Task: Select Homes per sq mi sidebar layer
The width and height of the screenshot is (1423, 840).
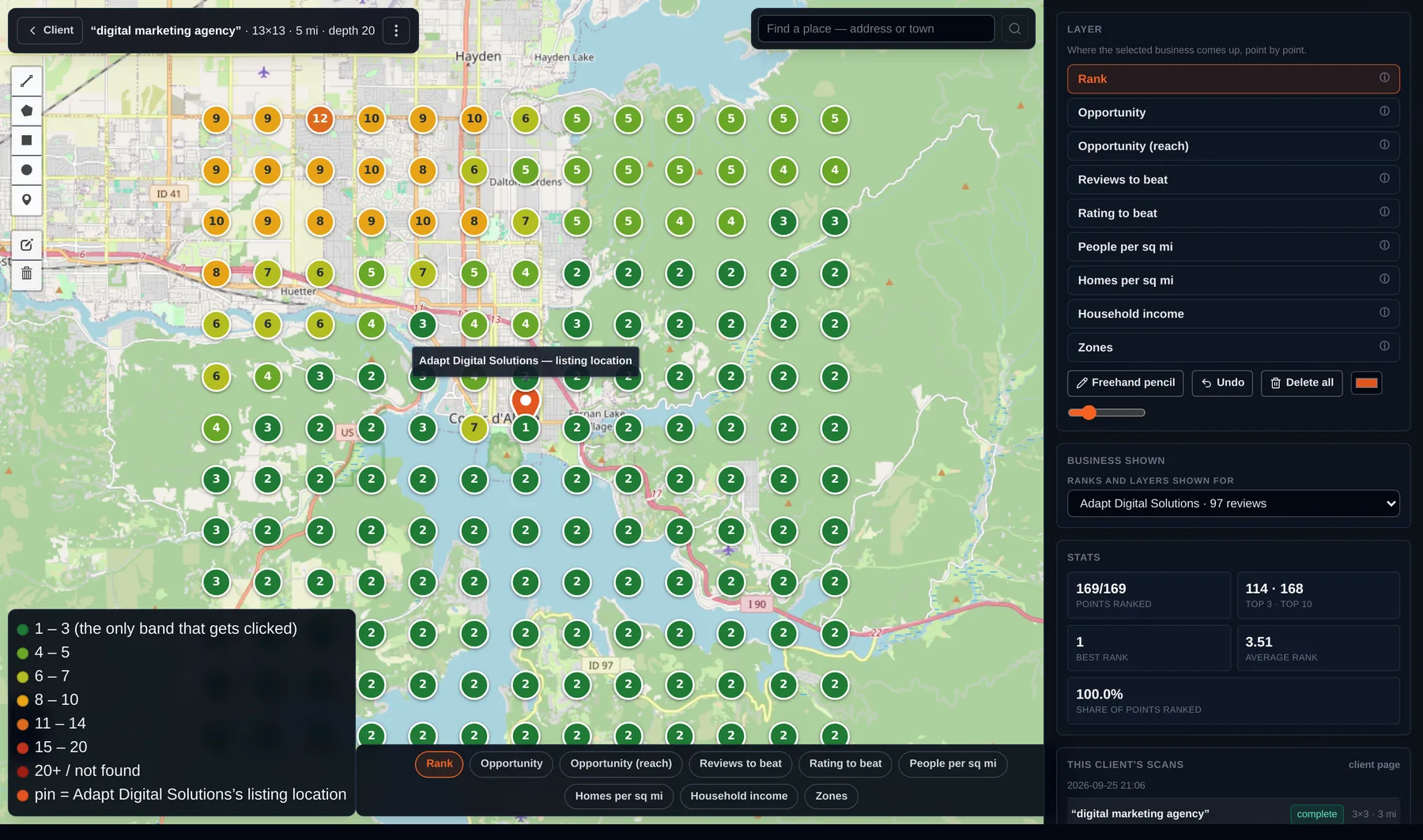Action: (1233, 281)
